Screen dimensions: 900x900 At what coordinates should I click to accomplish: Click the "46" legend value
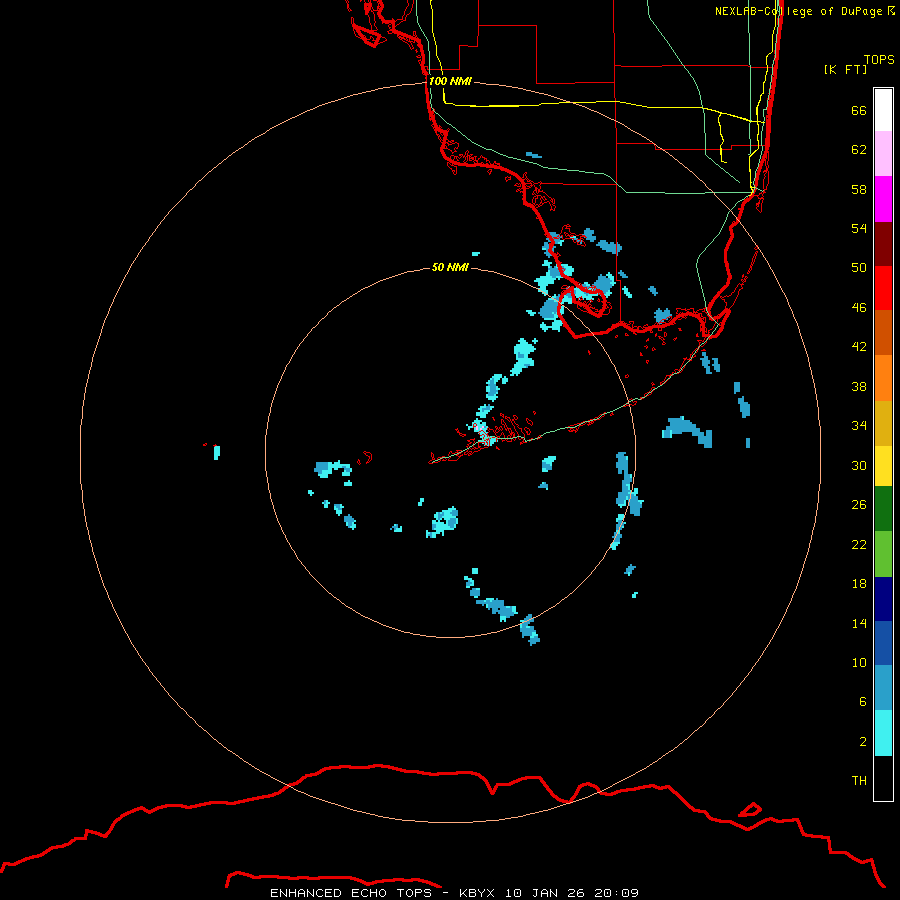tap(859, 307)
